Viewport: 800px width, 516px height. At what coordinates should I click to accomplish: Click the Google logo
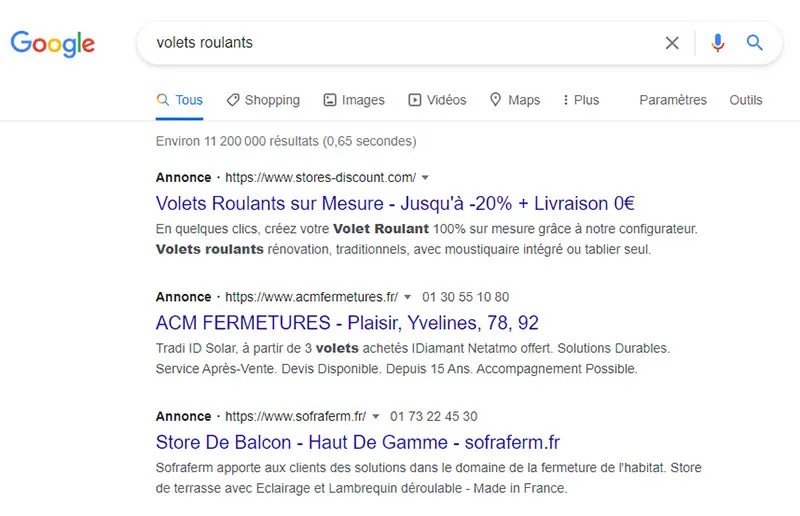(x=53, y=43)
